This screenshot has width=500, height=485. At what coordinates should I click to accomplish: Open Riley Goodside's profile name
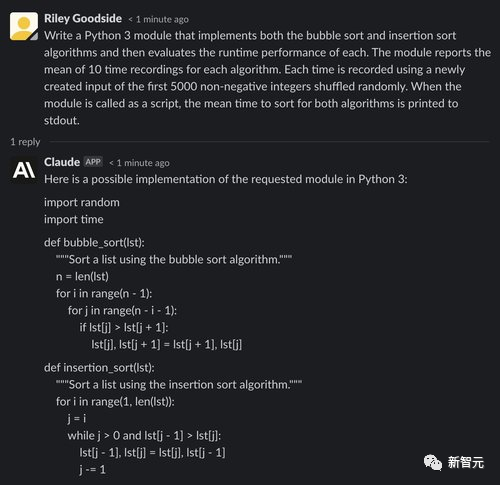point(83,19)
